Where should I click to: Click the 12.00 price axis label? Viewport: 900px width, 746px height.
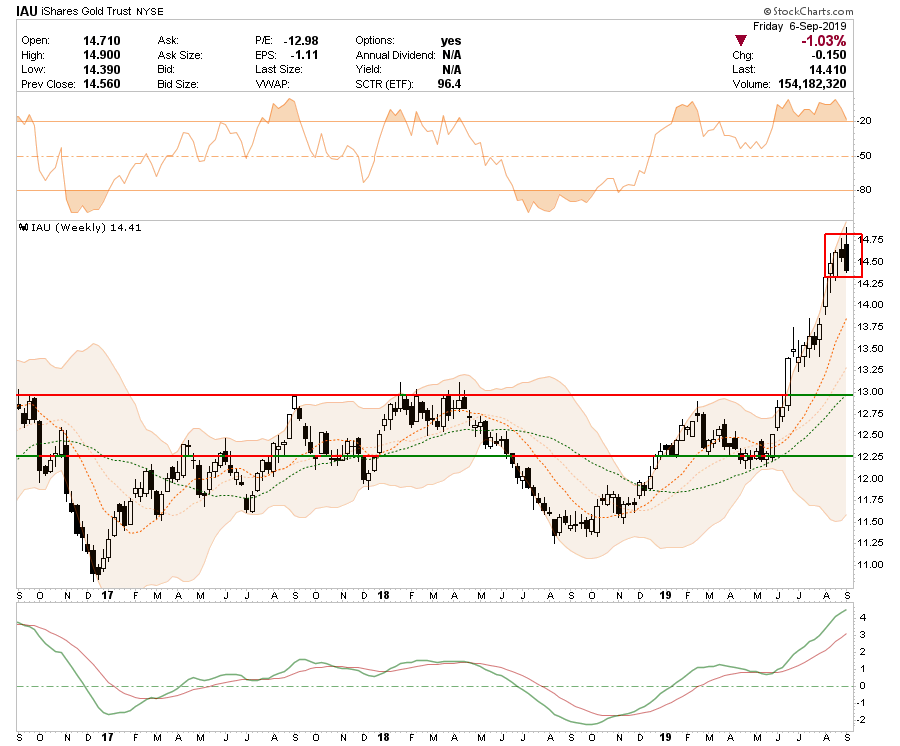pos(870,478)
